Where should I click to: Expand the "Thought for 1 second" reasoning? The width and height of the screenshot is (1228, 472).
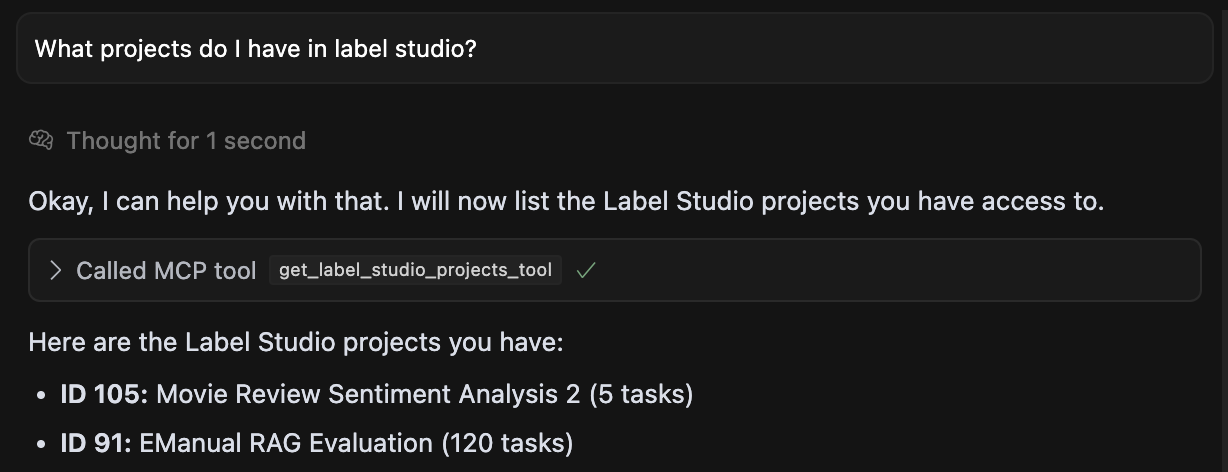(186, 141)
